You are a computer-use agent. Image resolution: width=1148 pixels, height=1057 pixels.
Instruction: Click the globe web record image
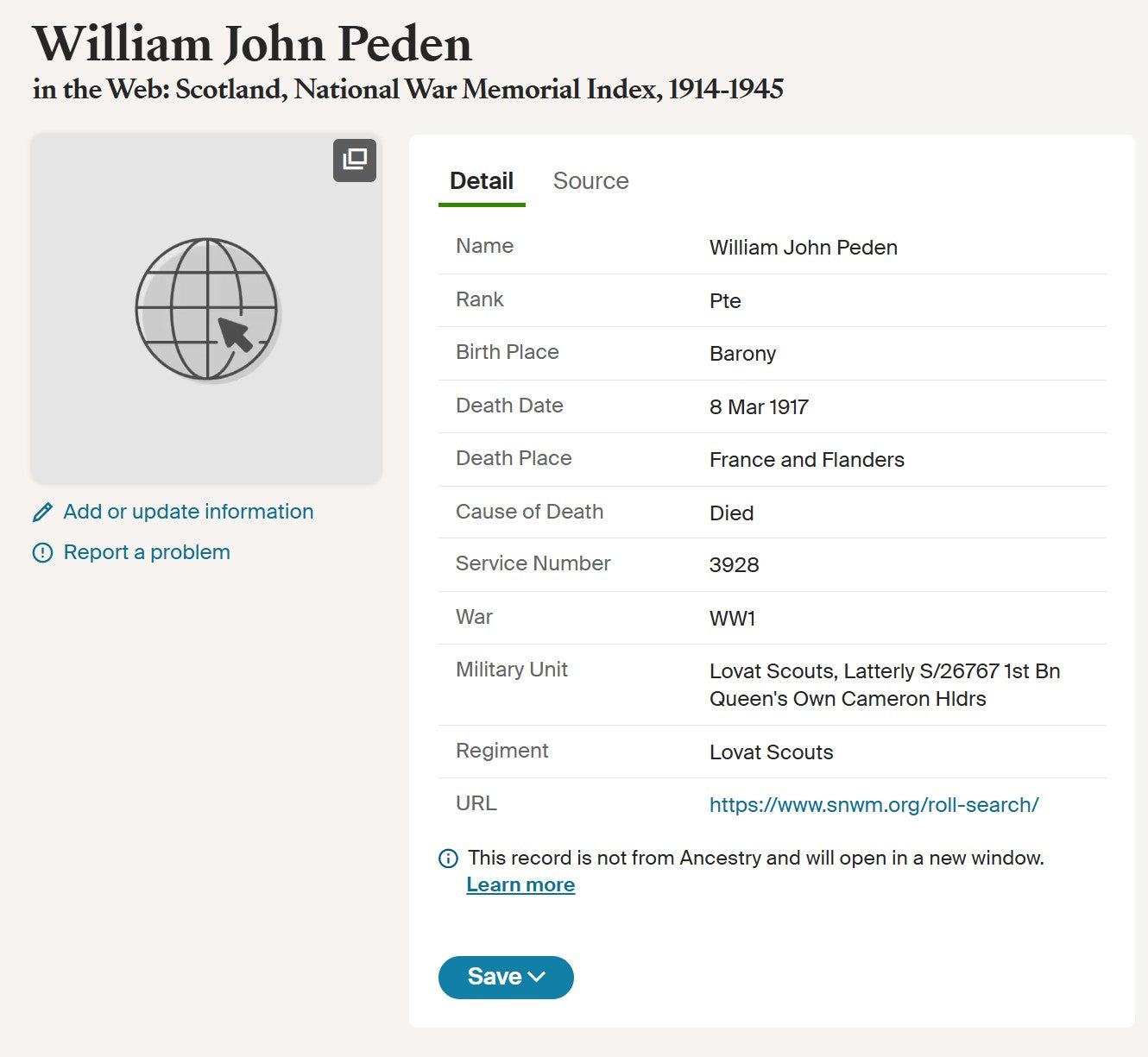206,309
